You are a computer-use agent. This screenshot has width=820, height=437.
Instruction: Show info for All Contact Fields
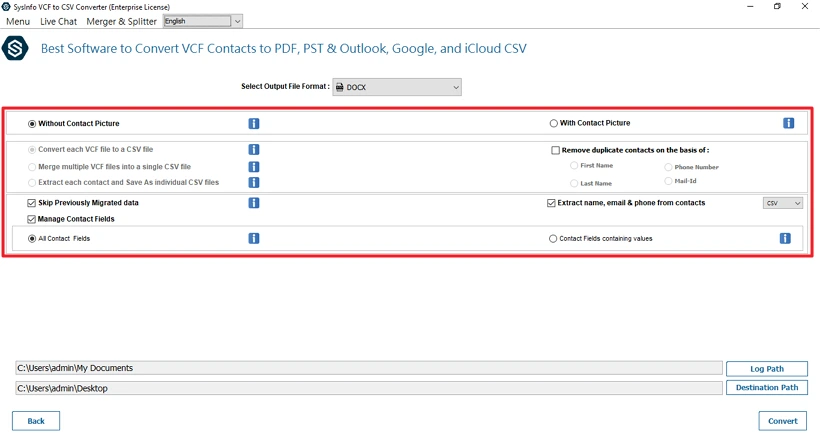click(254, 238)
